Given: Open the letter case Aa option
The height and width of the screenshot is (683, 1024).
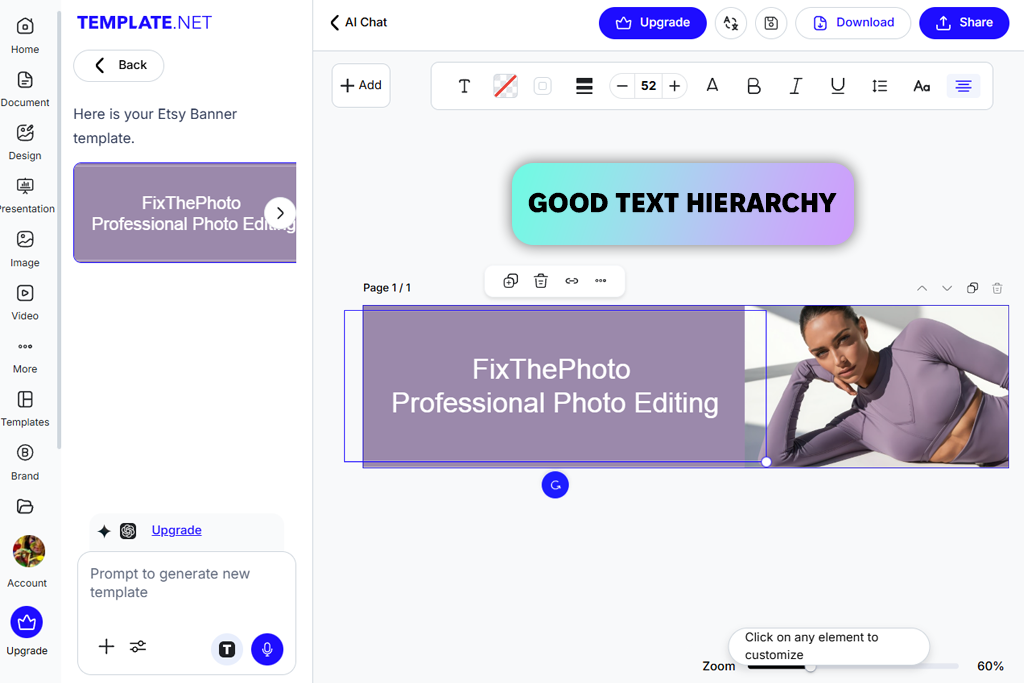Looking at the screenshot, I should [x=921, y=86].
